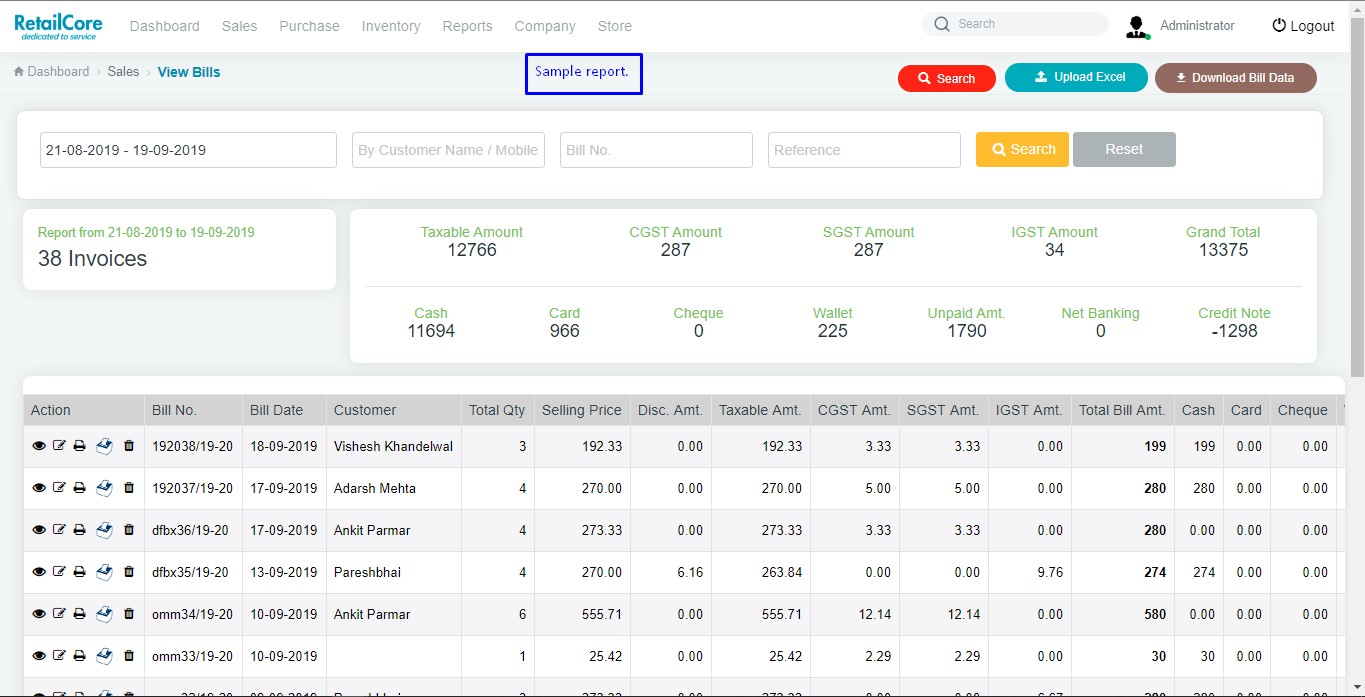Viewport: 1365px width, 697px height.
Task: Click the 38 Invoices summary text
Action: pyautogui.click(x=92, y=258)
